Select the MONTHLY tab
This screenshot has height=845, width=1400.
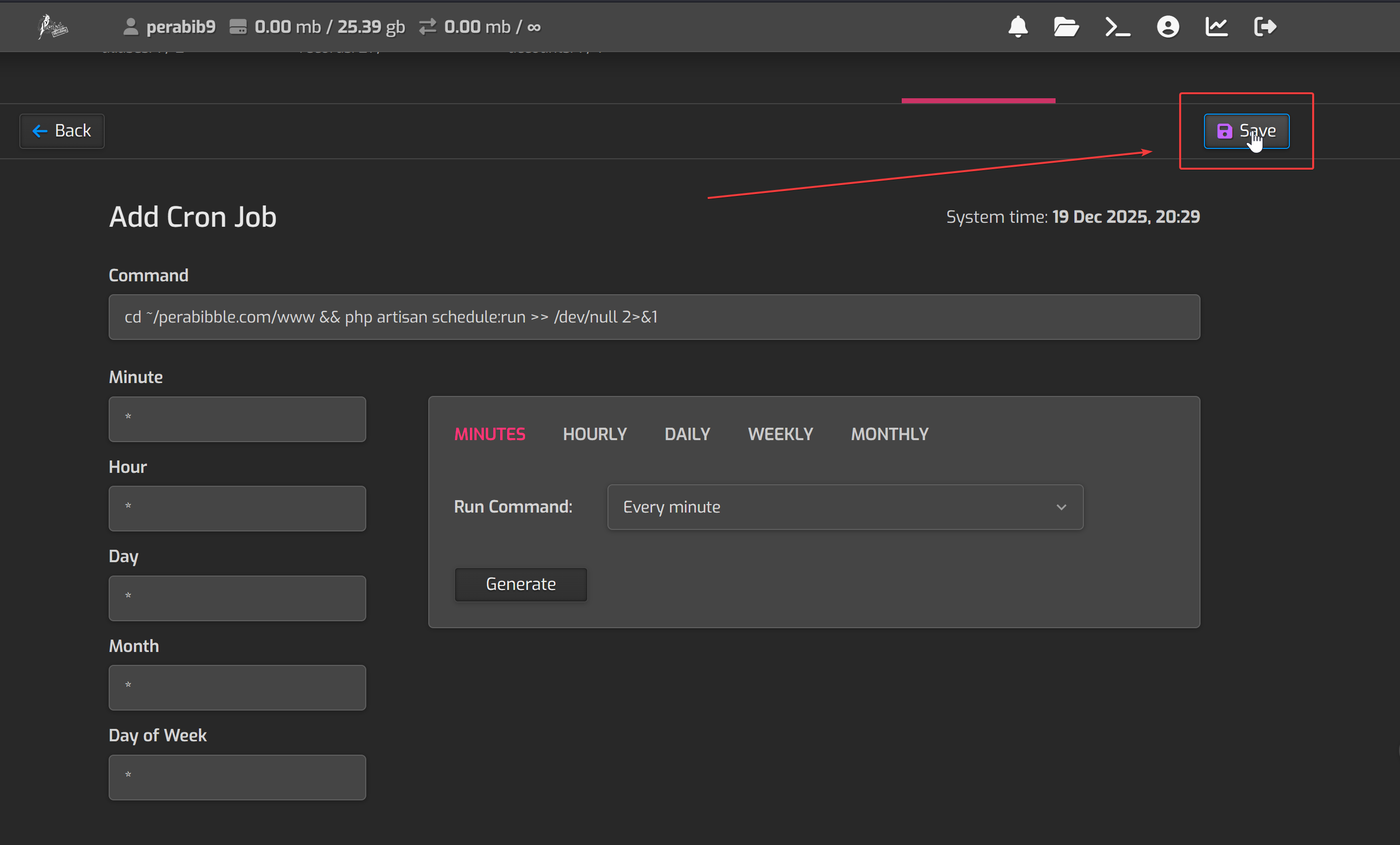pos(889,434)
